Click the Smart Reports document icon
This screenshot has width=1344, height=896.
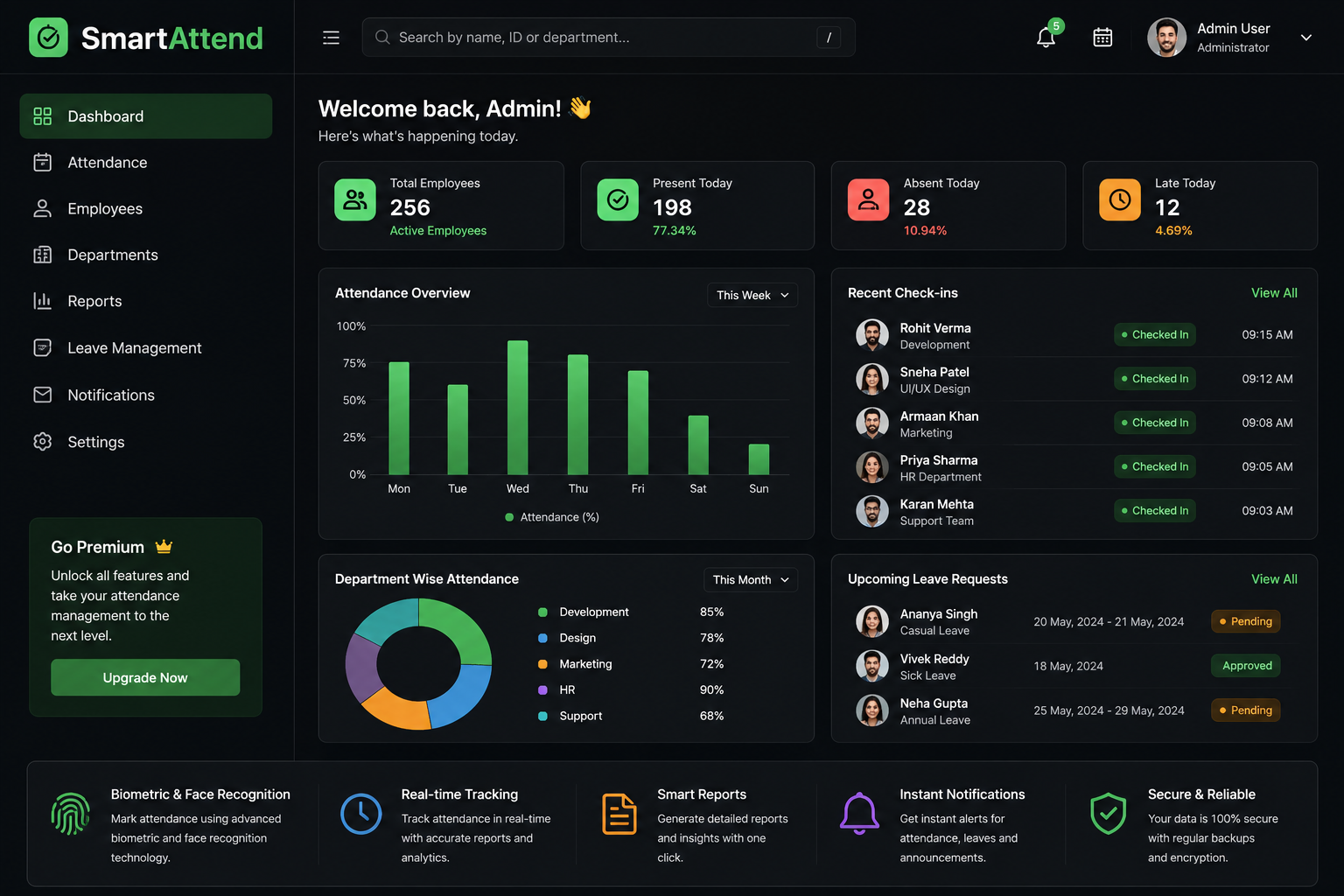click(619, 814)
